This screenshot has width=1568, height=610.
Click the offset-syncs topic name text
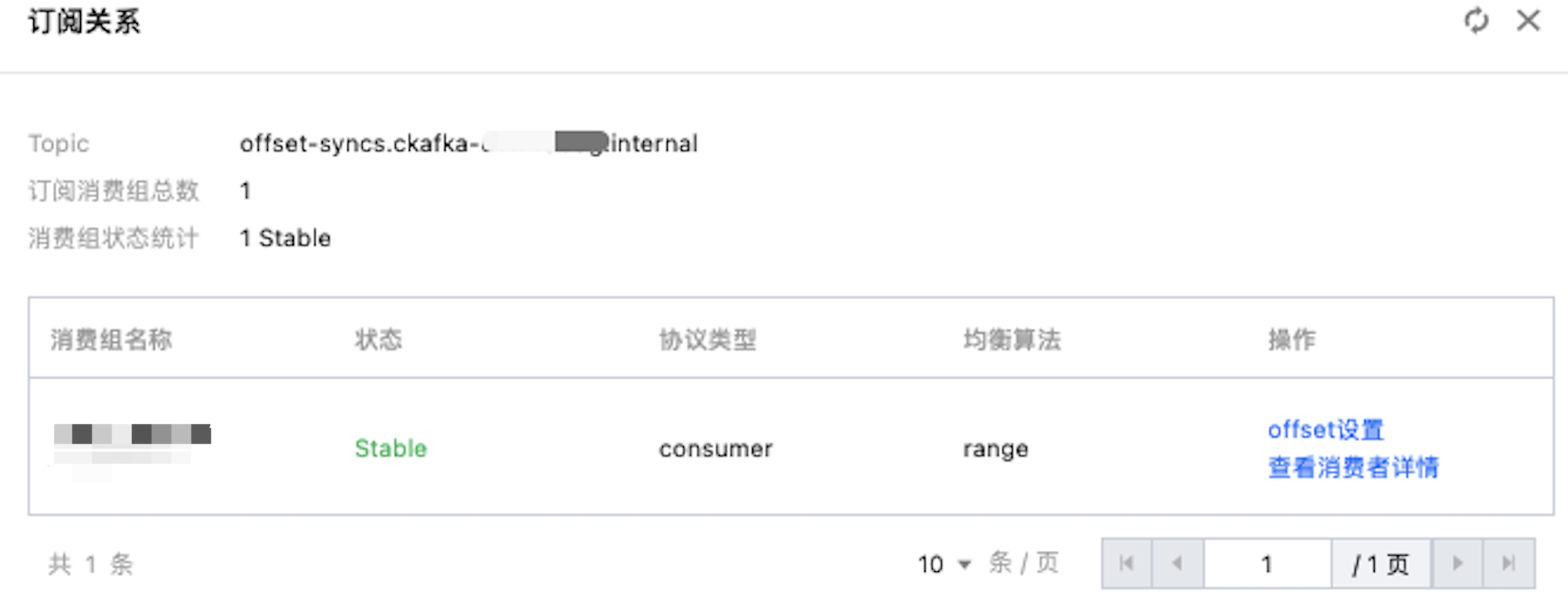click(x=468, y=143)
